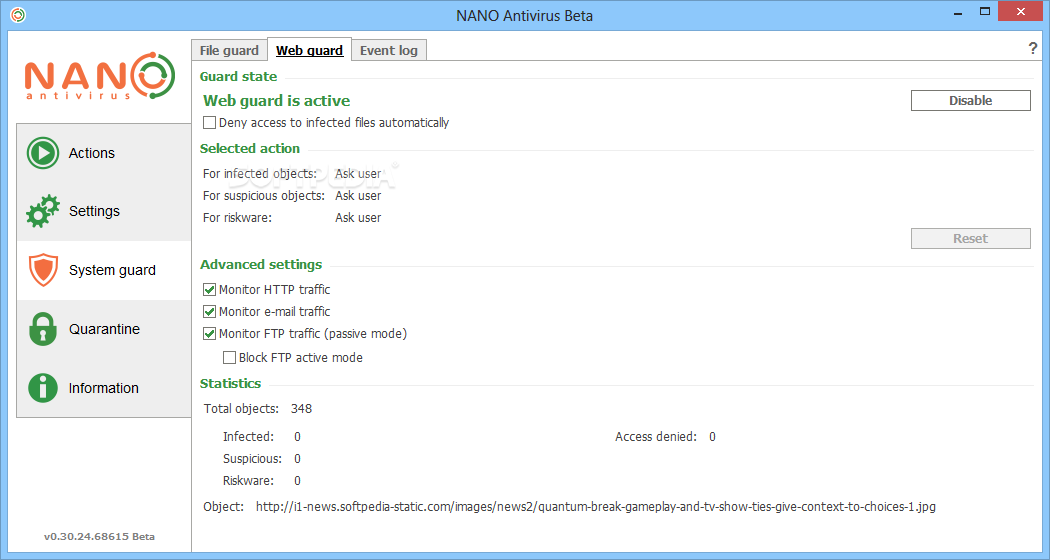
Task: Click the Total objects value 348
Action: click(301, 409)
